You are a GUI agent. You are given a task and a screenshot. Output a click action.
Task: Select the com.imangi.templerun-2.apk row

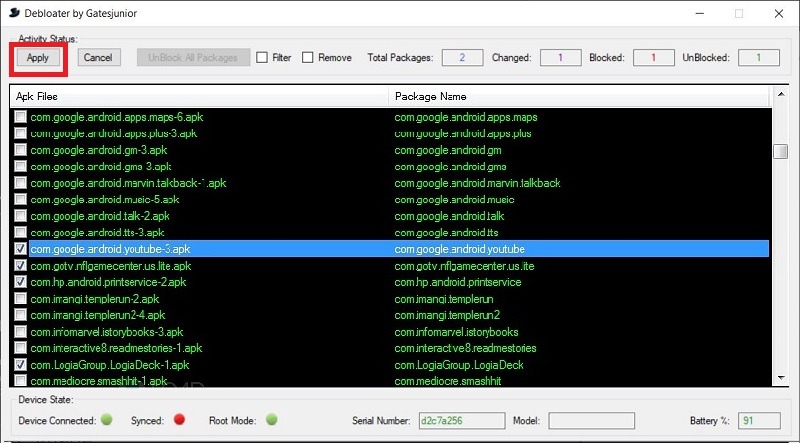coord(95,299)
